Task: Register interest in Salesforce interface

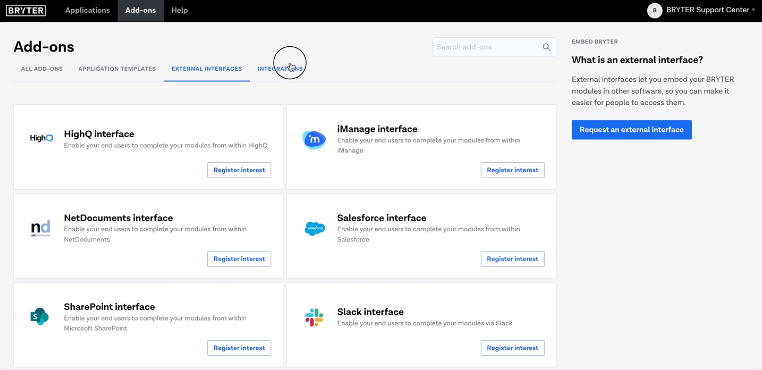Action: point(512,259)
